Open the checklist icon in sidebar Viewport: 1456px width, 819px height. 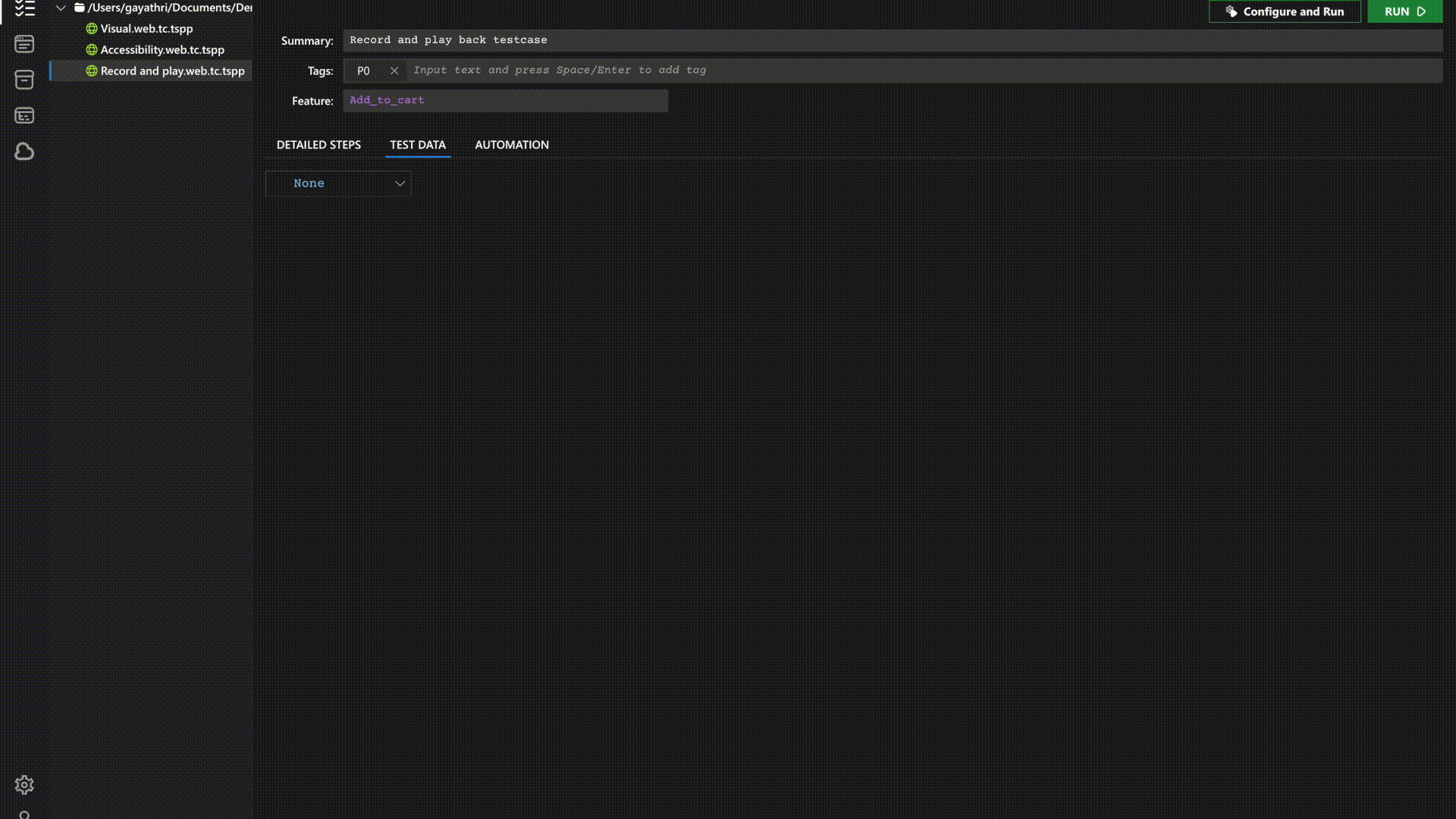coord(24,8)
